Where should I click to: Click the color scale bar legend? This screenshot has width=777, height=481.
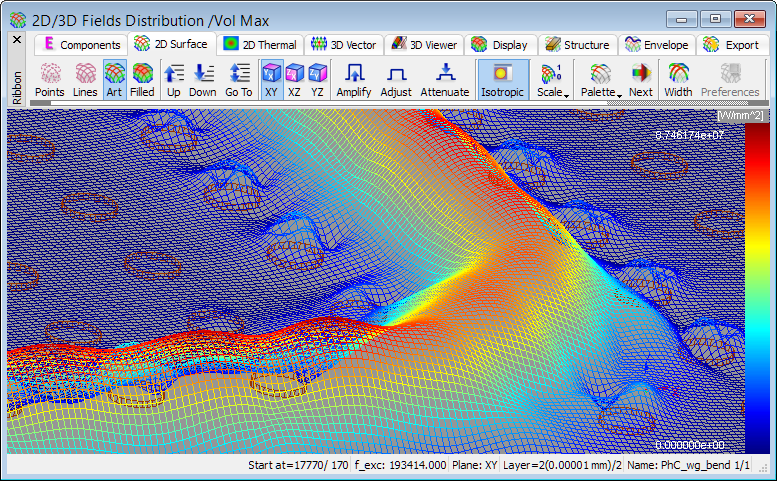click(757, 290)
